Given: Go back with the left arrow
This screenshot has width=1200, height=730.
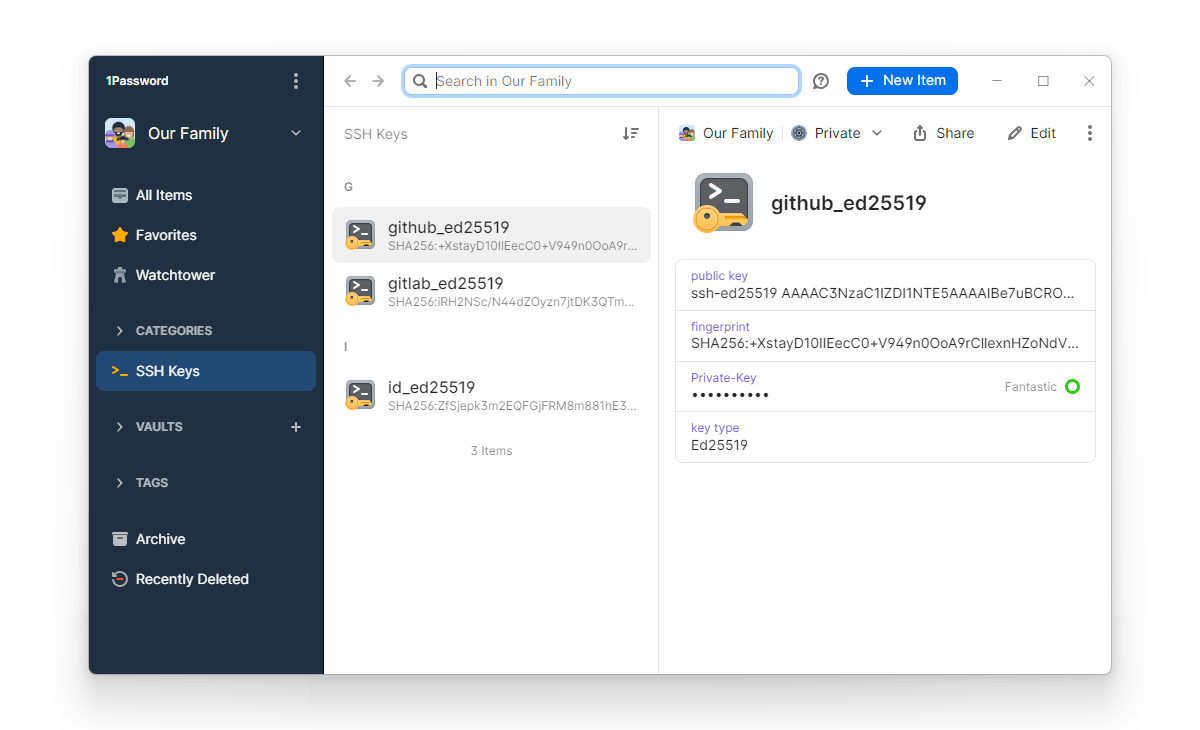Looking at the screenshot, I should point(350,81).
